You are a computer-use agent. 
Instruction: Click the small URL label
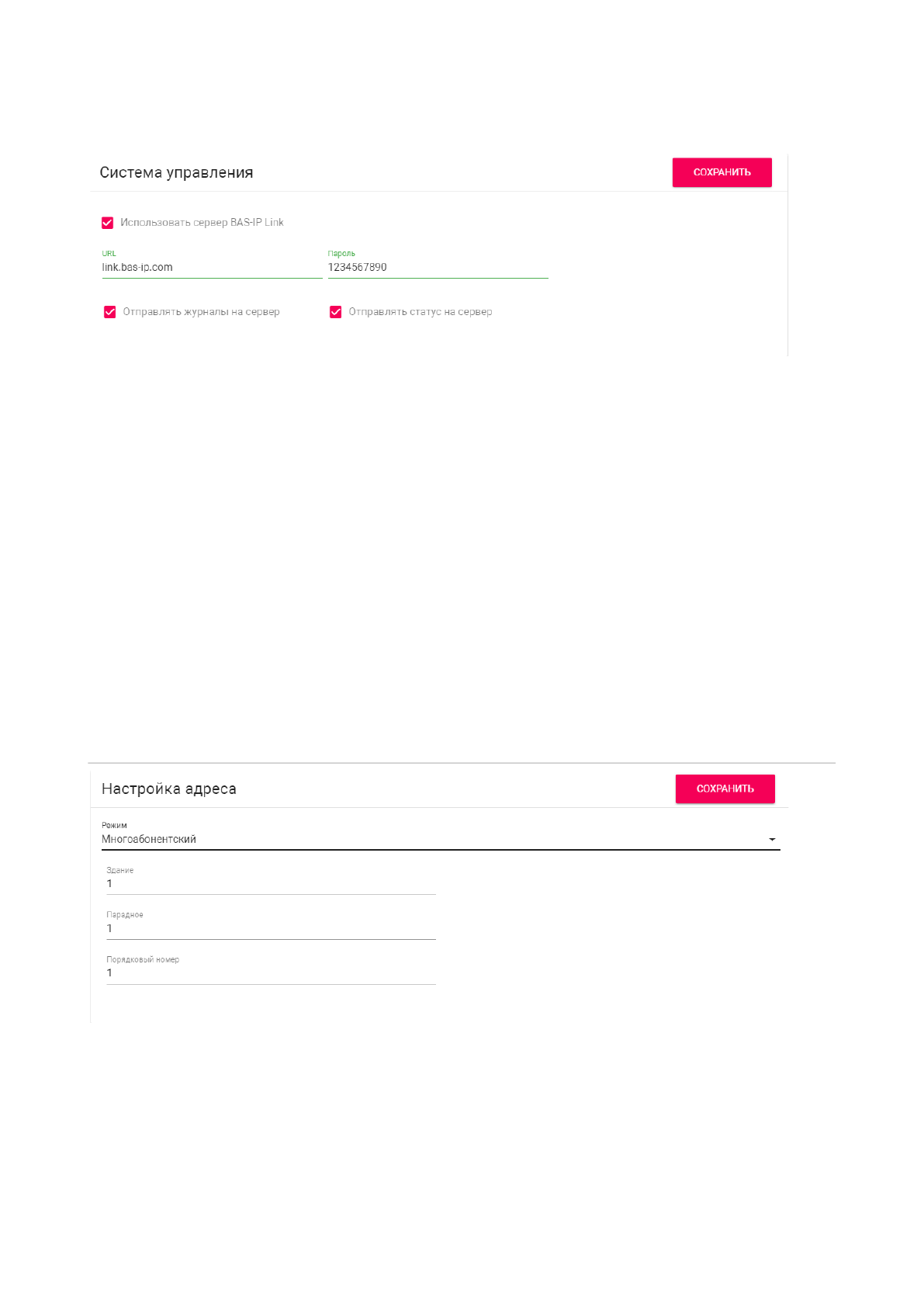109,254
